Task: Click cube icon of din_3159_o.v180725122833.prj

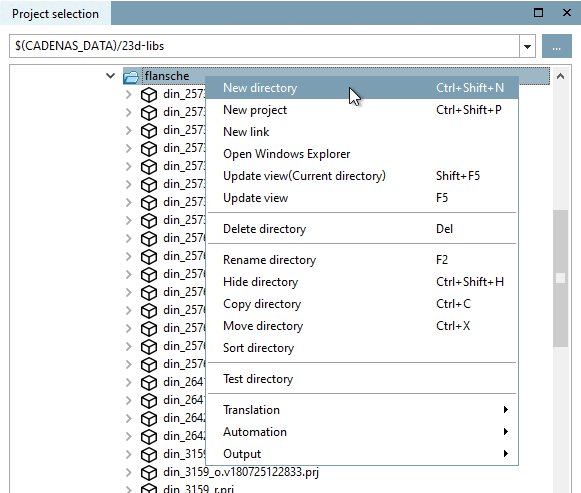Action: (x=149, y=472)
